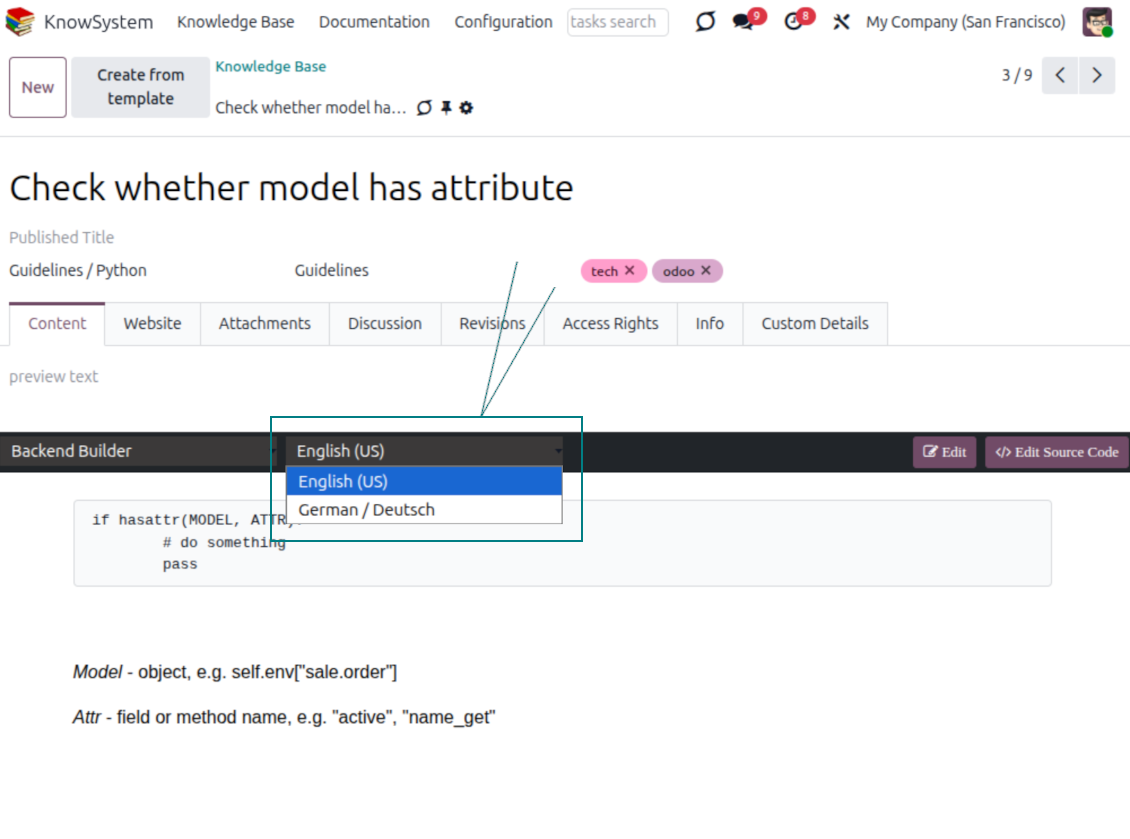Click the user avatar in the top bar
Screen dimensions: 1130x839
pos(1097,22)
